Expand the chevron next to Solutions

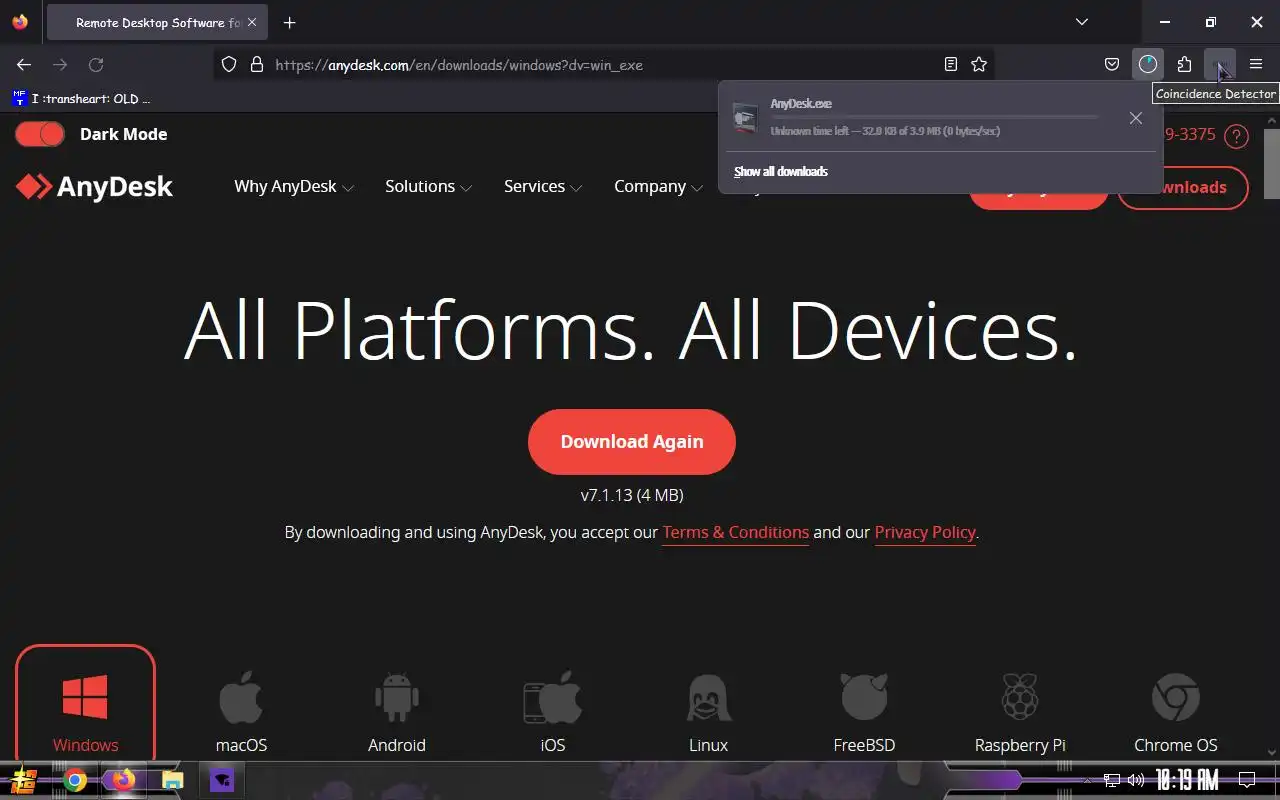point(466,188)
